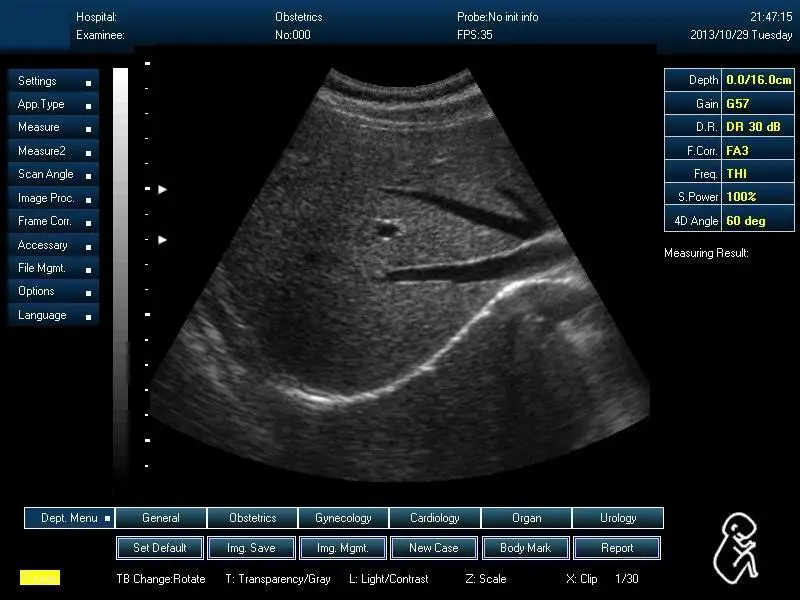This screenshot has width=800, height=600.
Task: Expand the Accessary submenu indicator
Action: click(x=89, y=247)
